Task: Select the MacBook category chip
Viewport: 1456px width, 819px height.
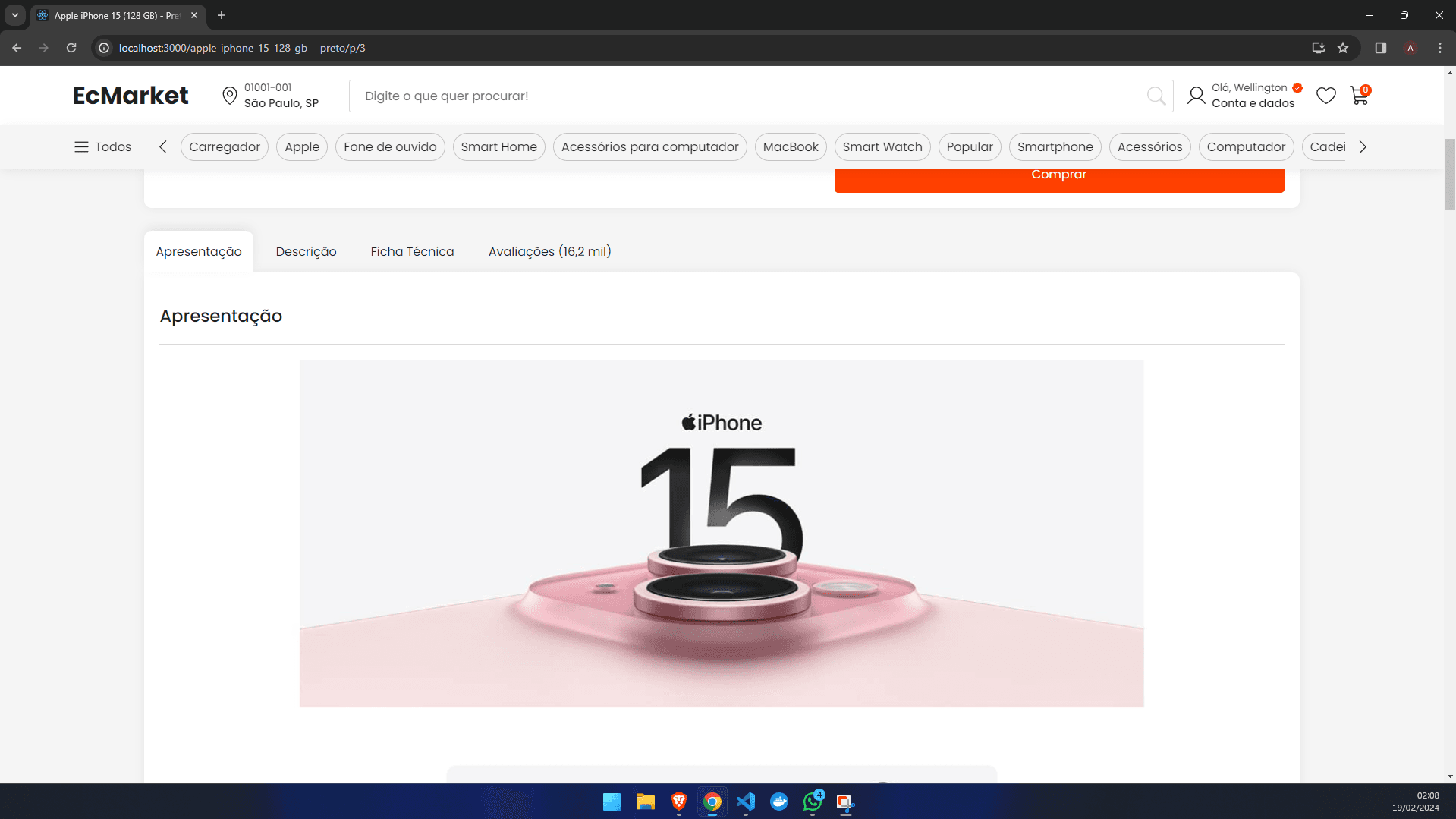Action: pyautogui.click(x=791, y=146)
